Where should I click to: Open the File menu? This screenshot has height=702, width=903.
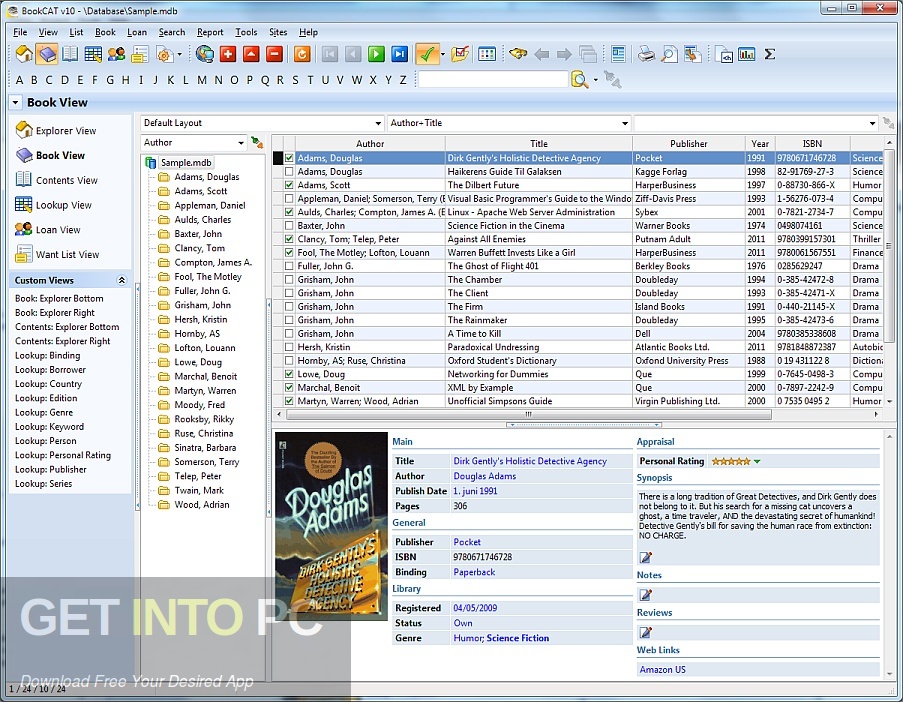tap(20, 32)
